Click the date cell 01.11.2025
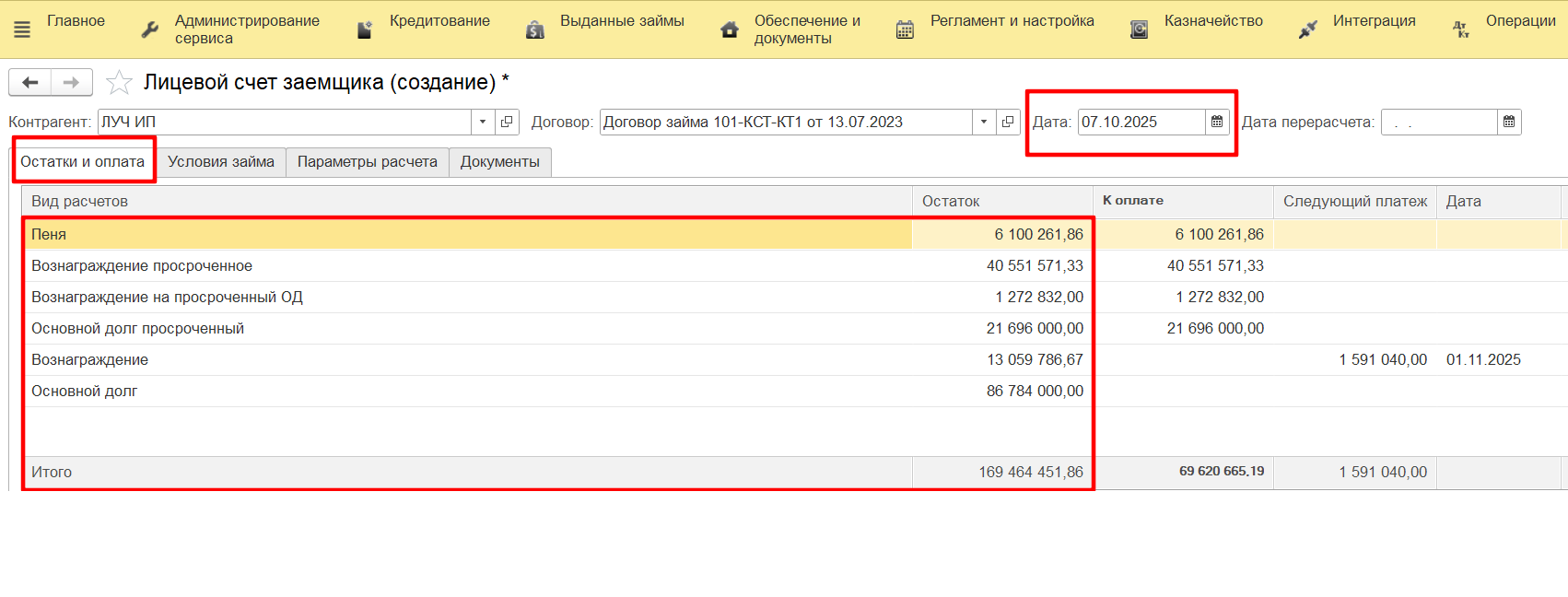1568x597 pixels. click(1483, 359)
